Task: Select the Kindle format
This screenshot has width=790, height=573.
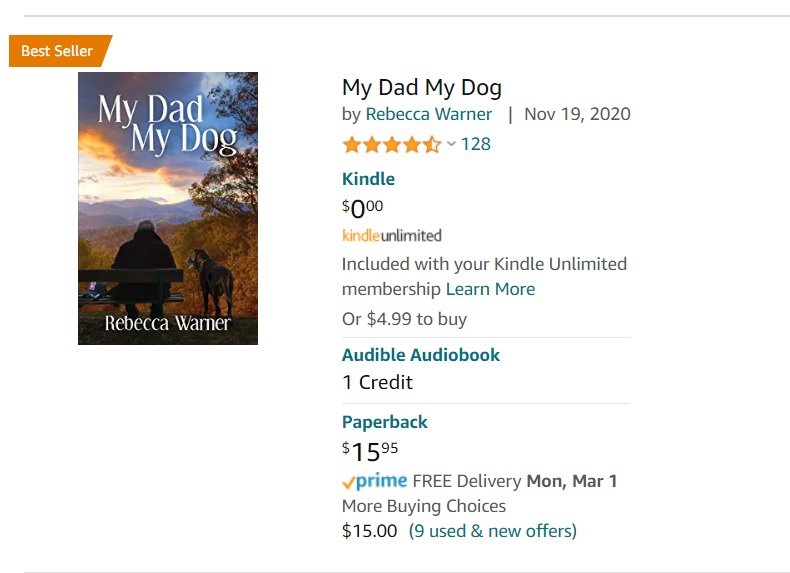Action: [x=368, y=179]
